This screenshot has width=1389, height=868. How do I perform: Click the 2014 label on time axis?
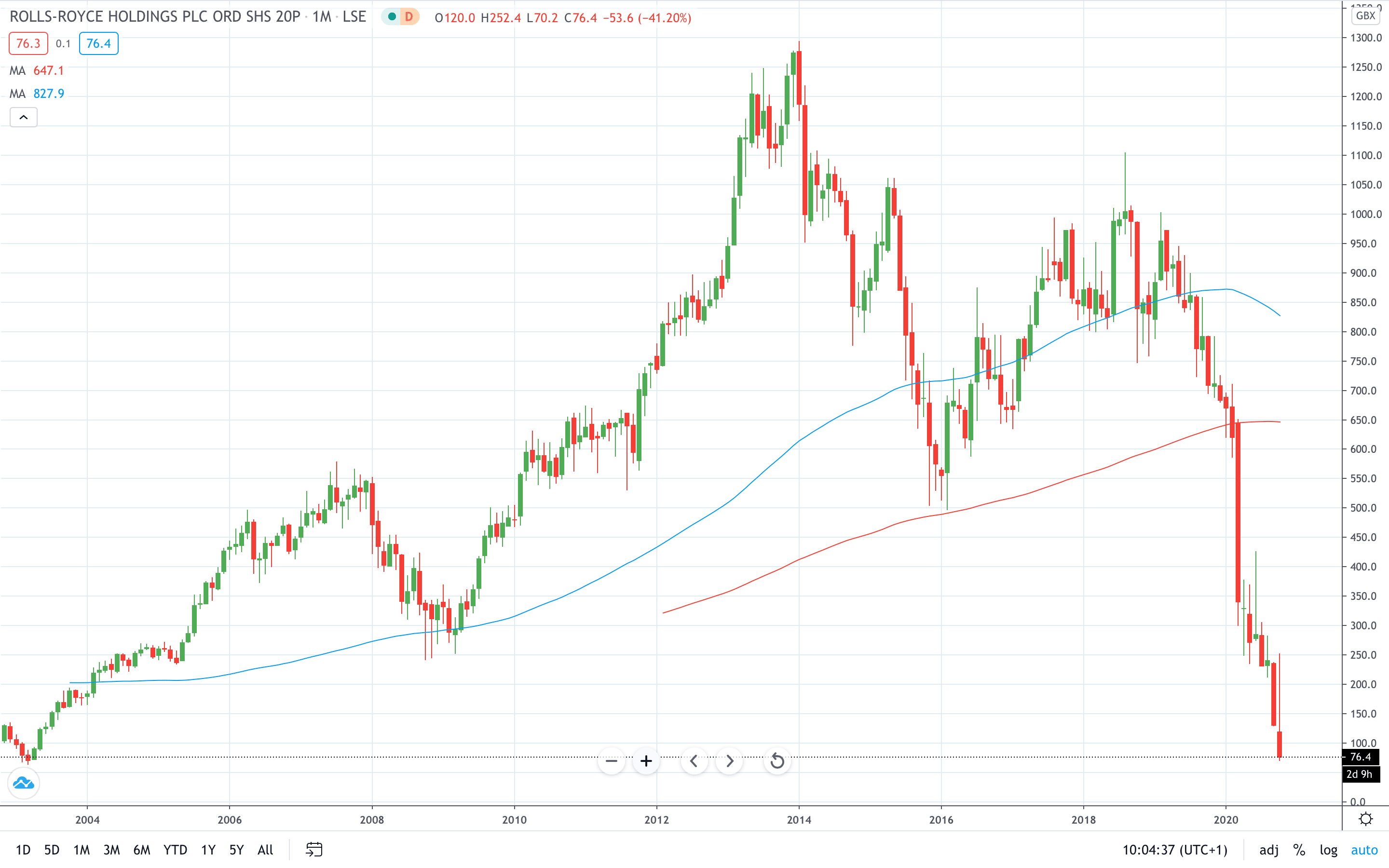click(x=799, y=820)
